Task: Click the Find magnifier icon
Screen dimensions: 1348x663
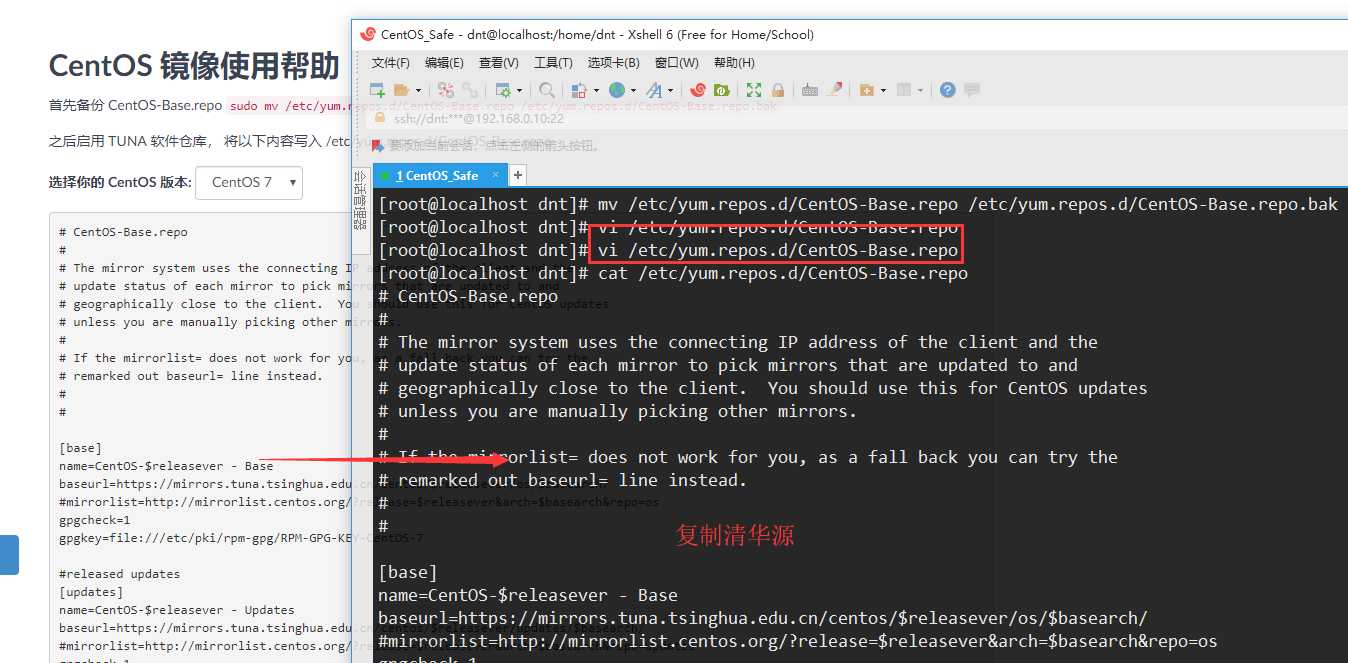Action: (x=547, y=90)
